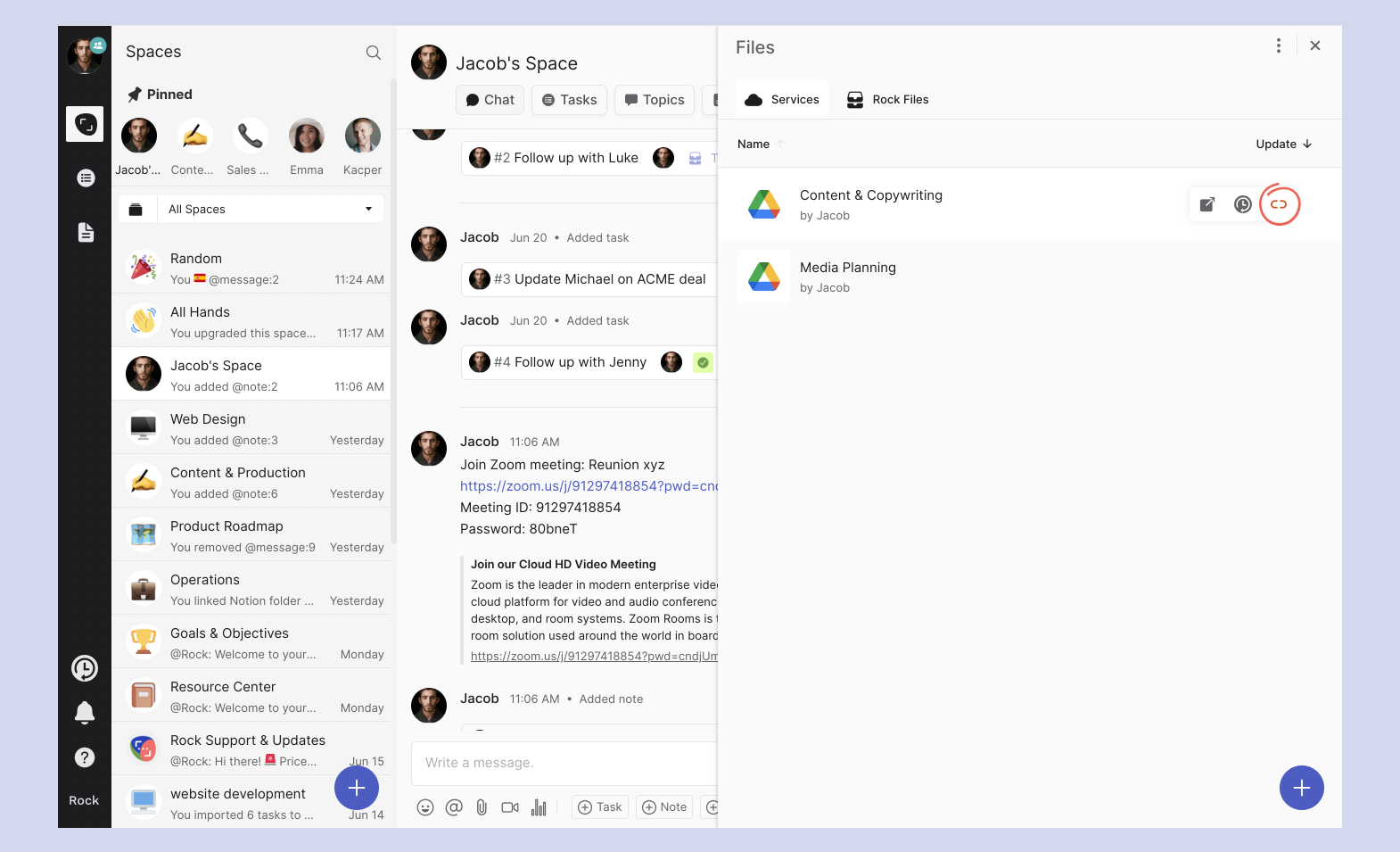The image size is (1400, 852).
Task: Open the bell notifications icon
Action: (x=85, y=712)
